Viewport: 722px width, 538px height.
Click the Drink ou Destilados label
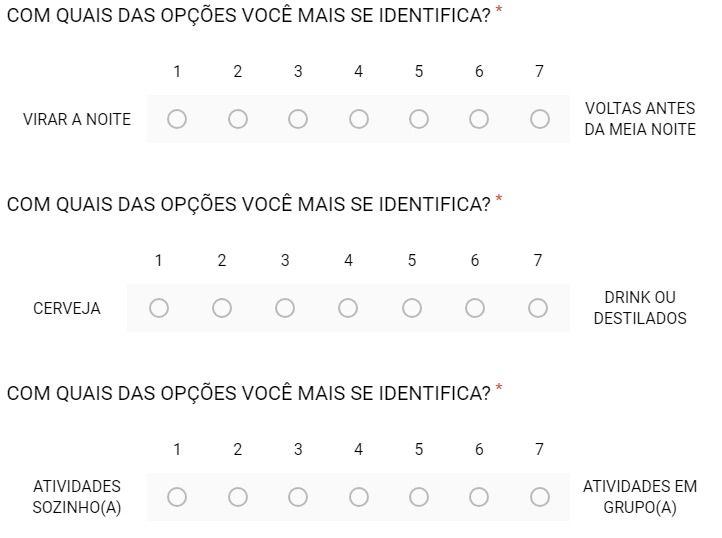coord(640,308)
